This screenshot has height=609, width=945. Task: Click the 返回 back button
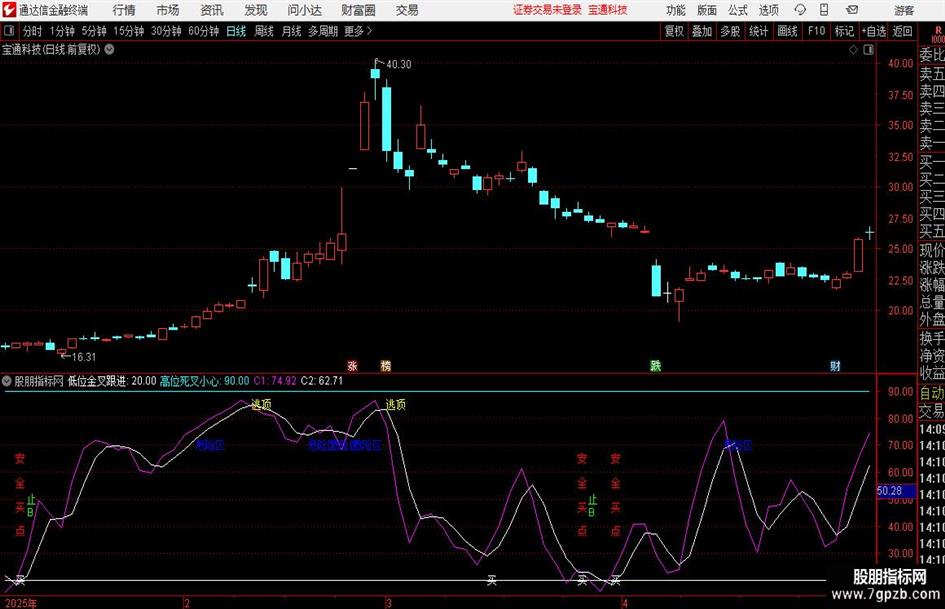point(902,31)
